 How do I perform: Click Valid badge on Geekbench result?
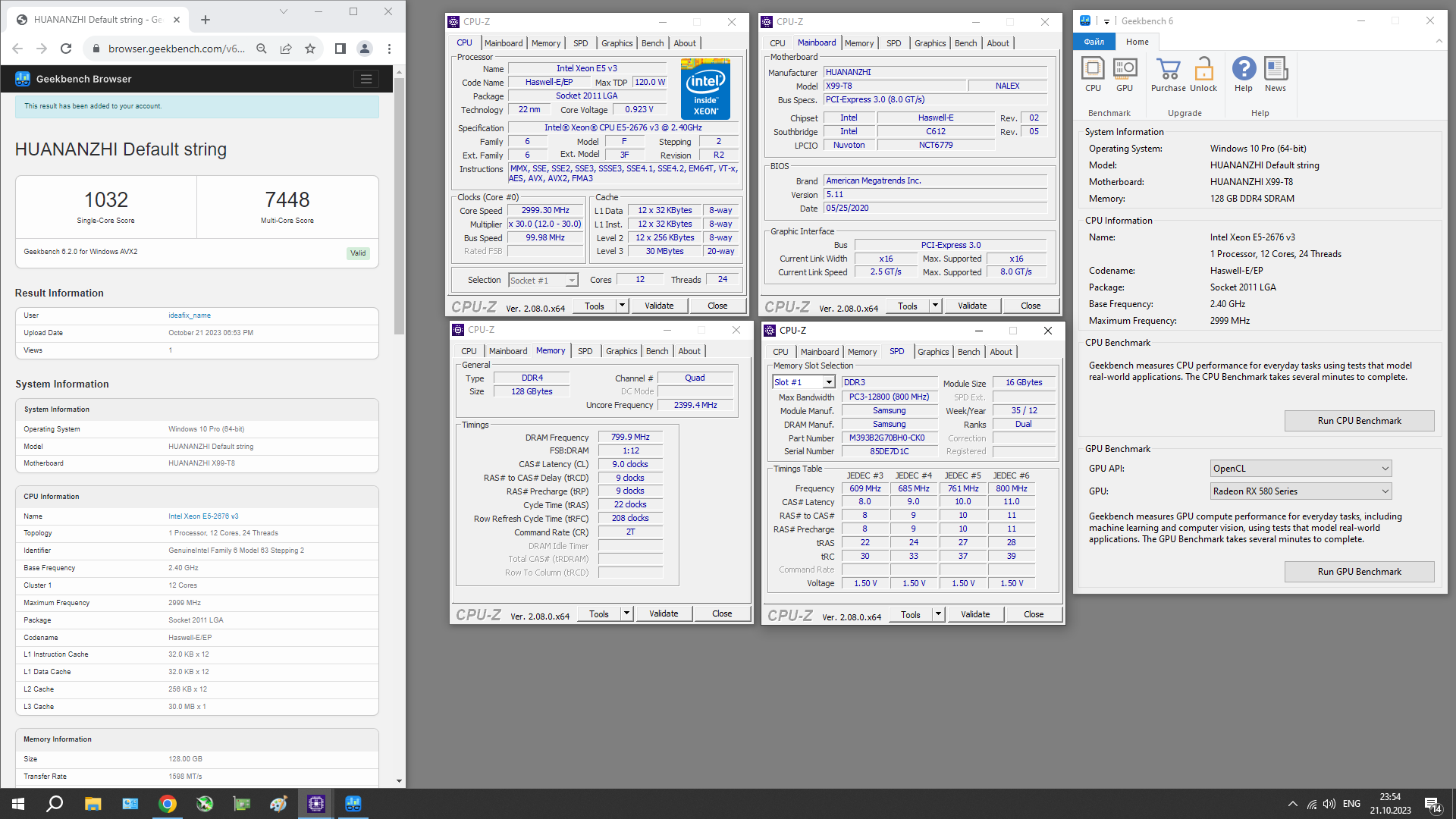click(358, 253)
